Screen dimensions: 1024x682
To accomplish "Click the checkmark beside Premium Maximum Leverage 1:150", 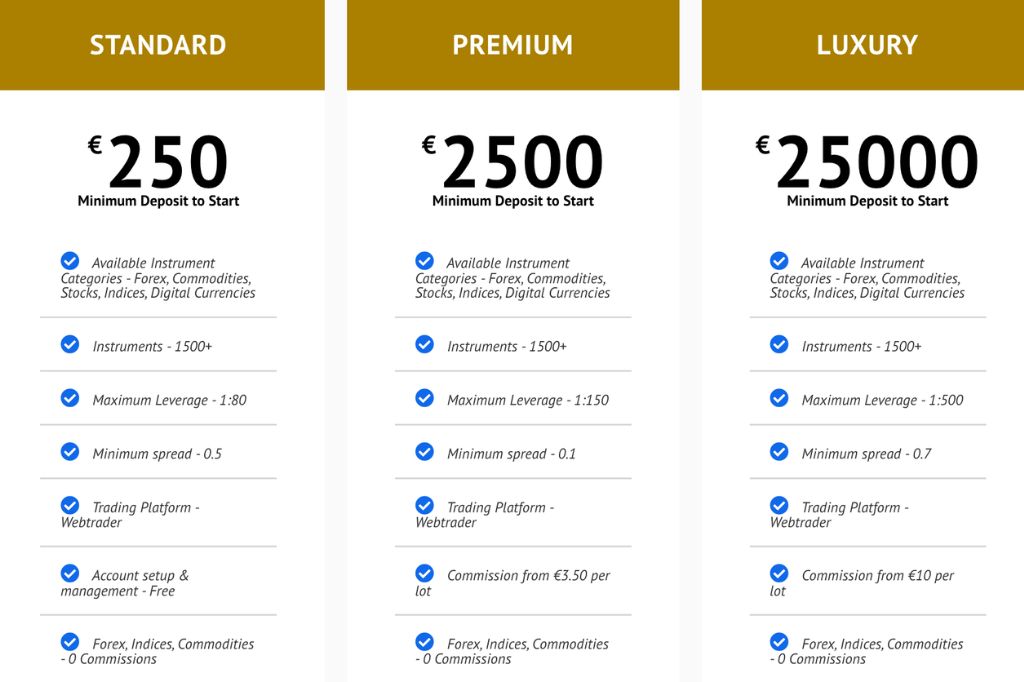I will click(424, 397).
